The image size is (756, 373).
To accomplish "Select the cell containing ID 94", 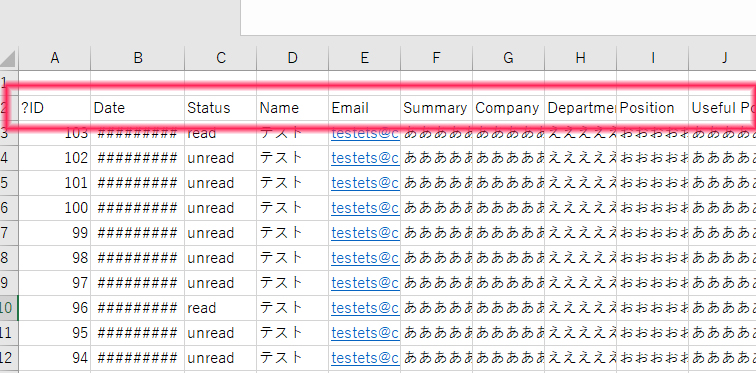I will (x=54, y=358).
